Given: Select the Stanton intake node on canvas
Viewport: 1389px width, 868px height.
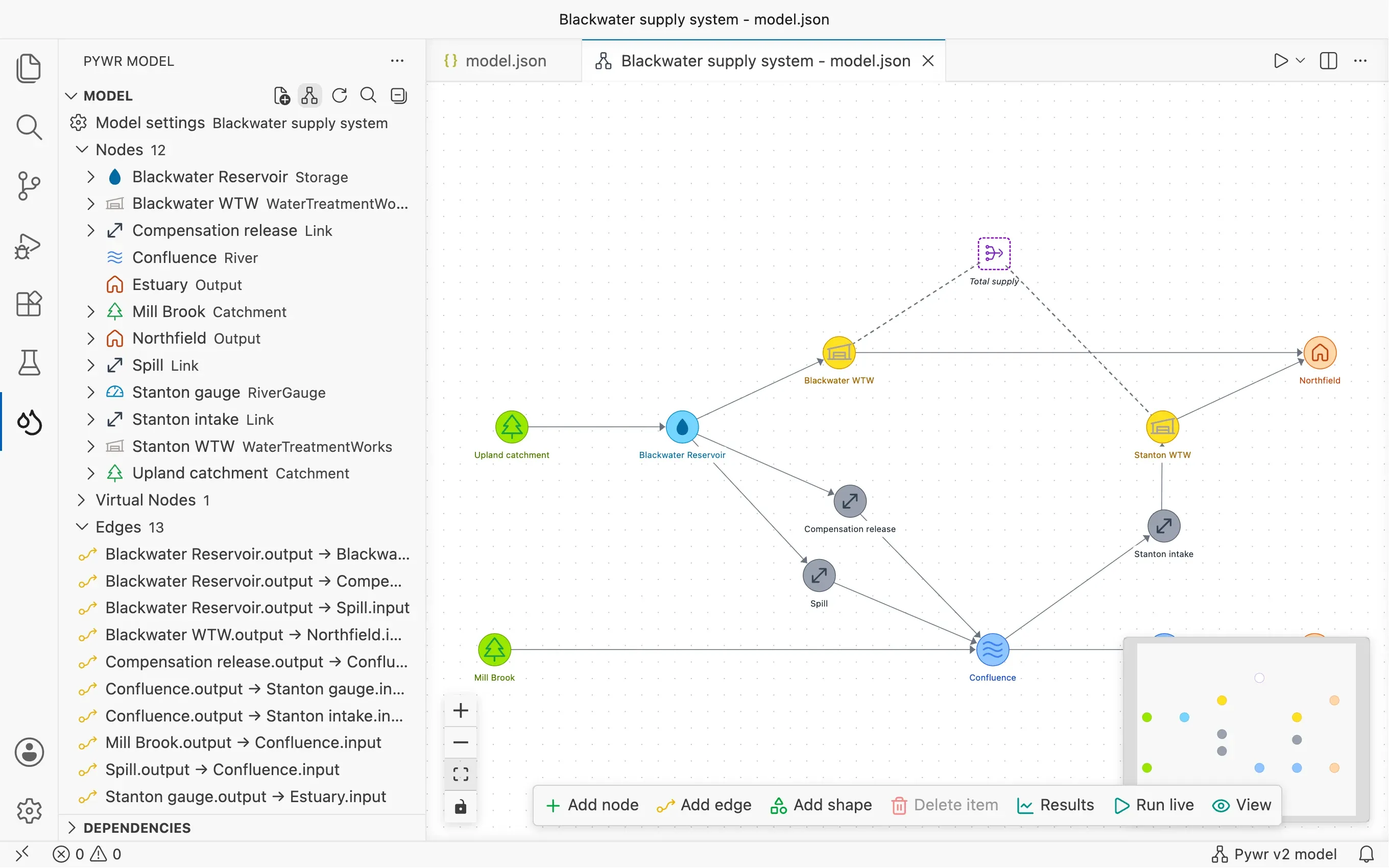Looking at the screenshot, I should (1163, 526).
